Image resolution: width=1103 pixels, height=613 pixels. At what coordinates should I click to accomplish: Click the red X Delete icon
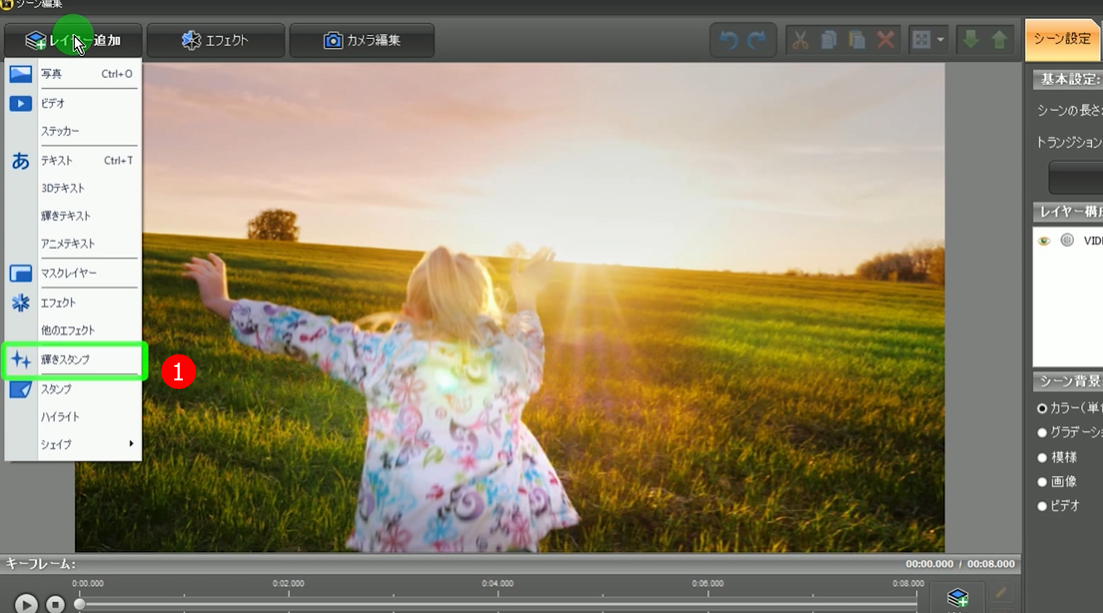pos(885,41)
